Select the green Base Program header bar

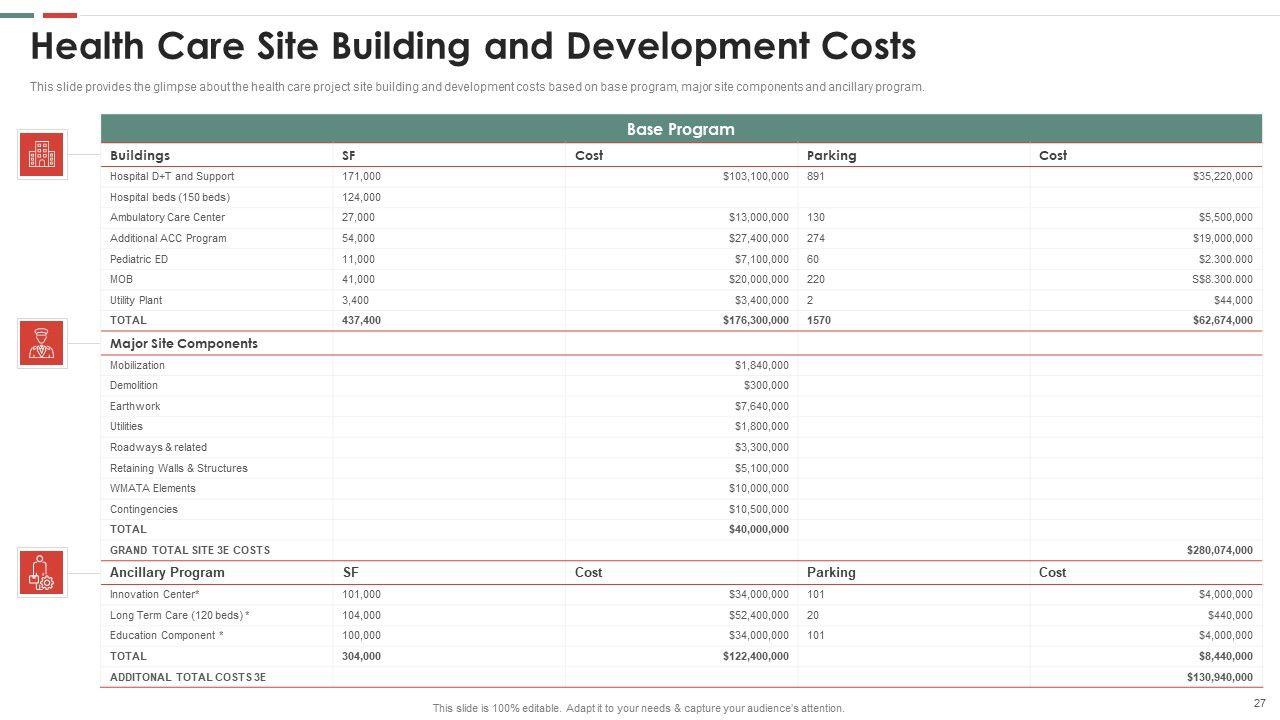click(680, 129)
